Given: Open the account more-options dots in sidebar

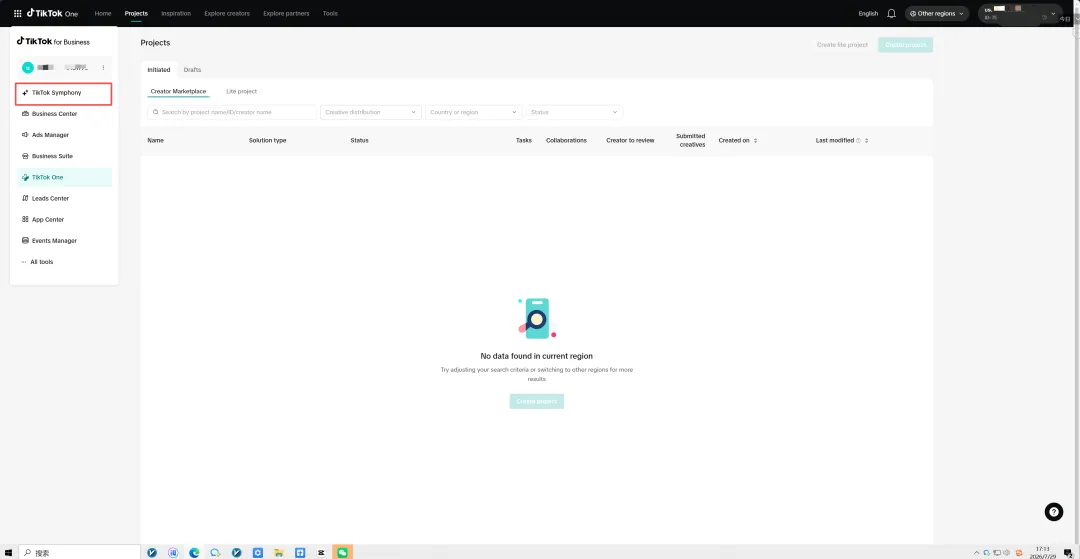Looking at the screenshot, I should coord(103,67).
